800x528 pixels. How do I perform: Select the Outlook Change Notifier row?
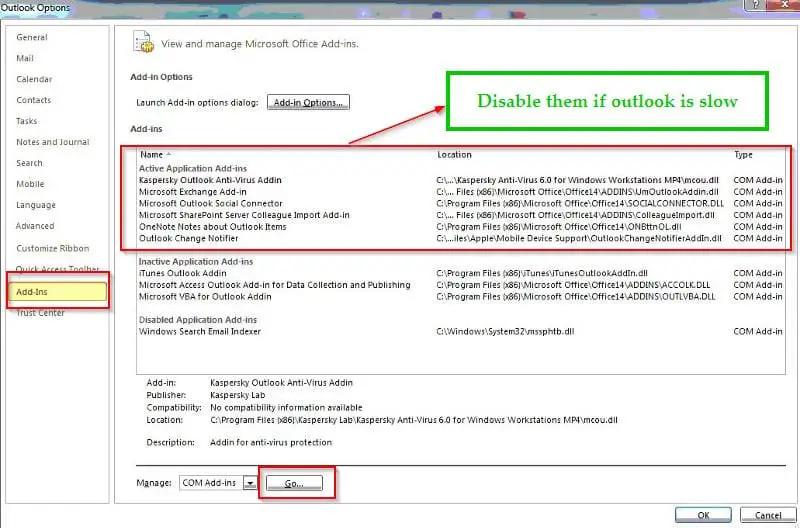pos(460,238)
